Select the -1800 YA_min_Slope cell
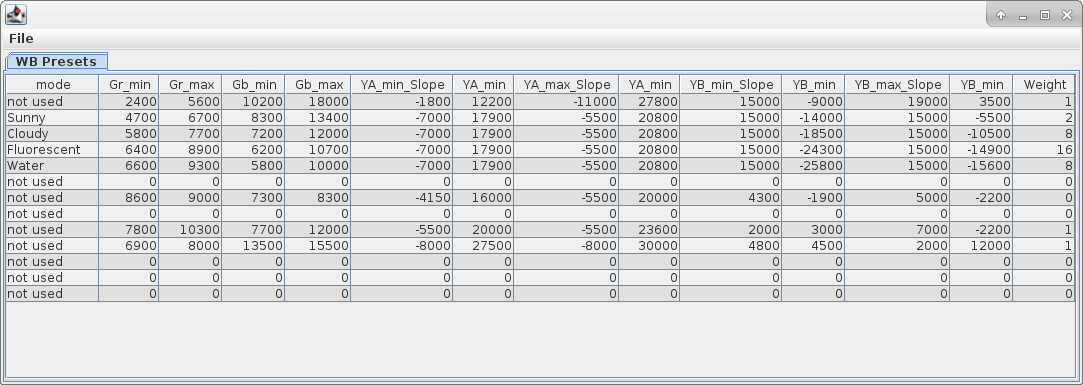Viewport: 1083px width, 385px height. [402, 102]
